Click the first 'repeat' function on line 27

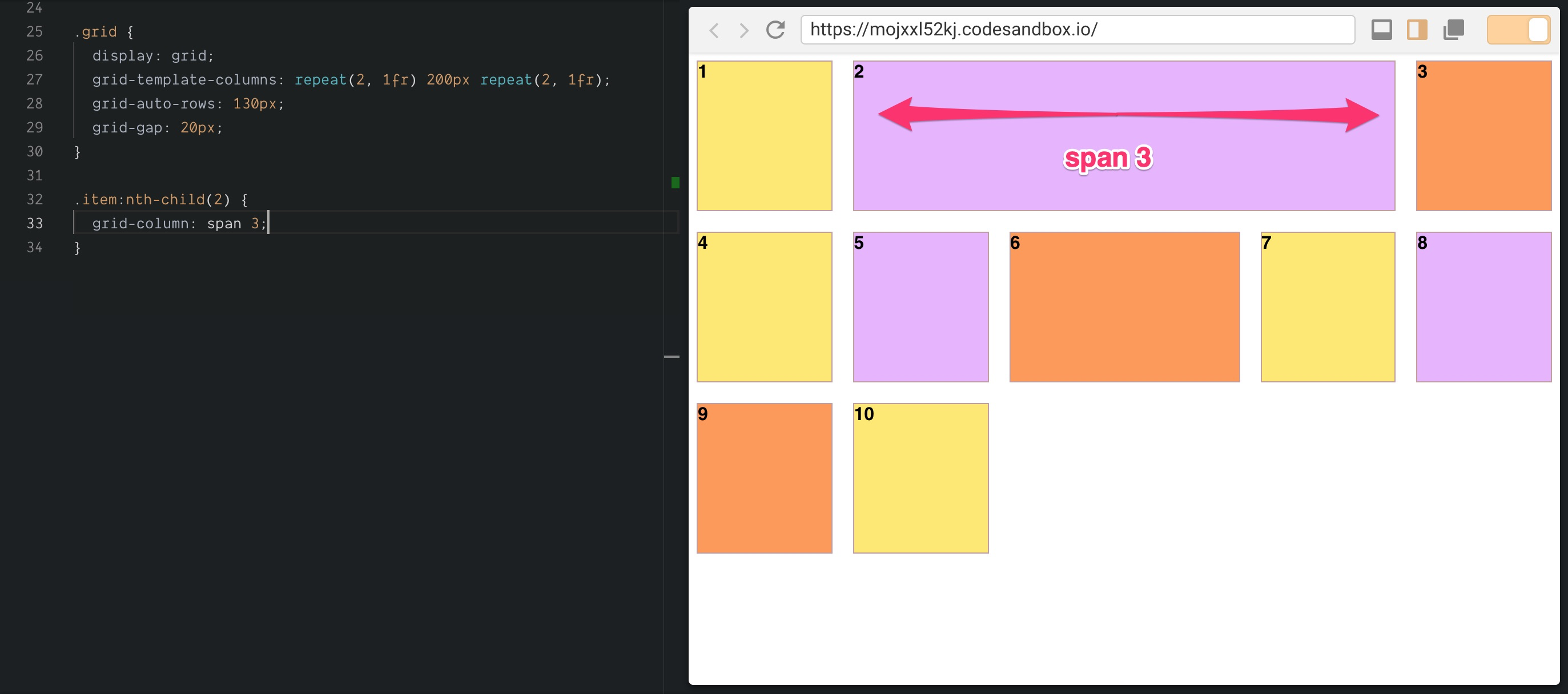(x=321, y=80)
